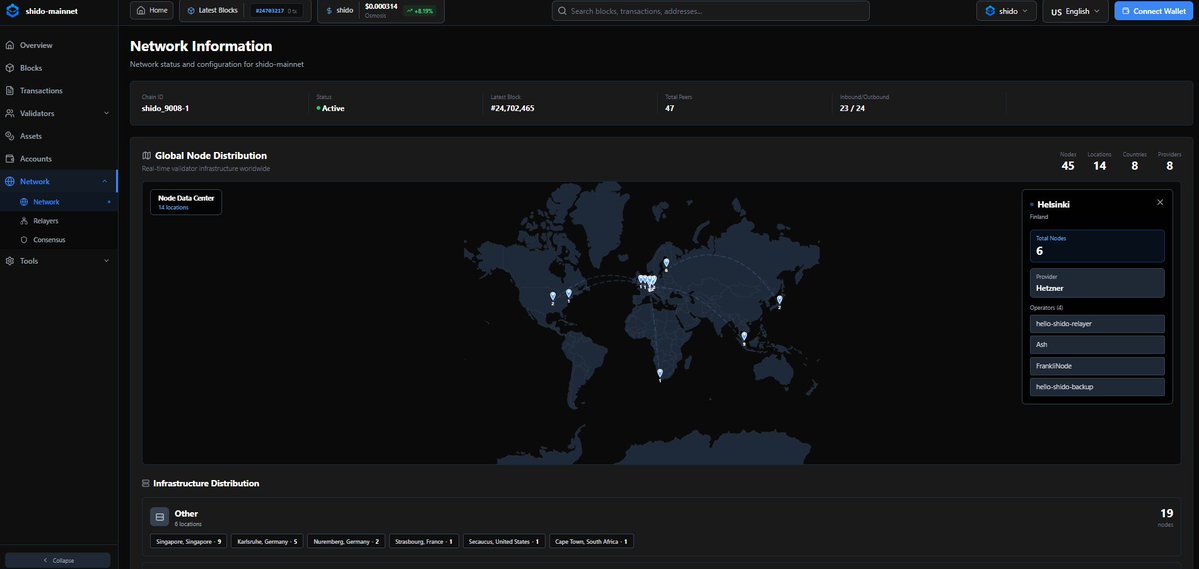Focus the search blocks, transactions, addresses field

click(x=710, y=11)
